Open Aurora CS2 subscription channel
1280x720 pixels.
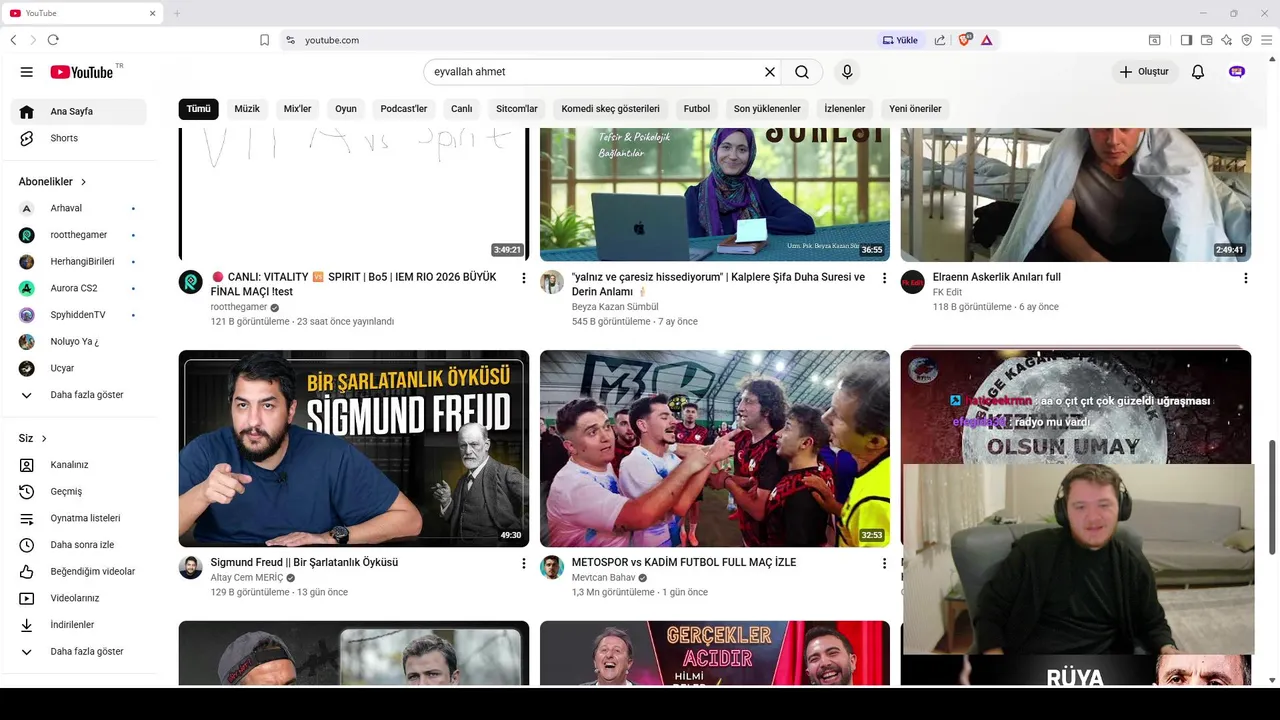click(78, 288)
